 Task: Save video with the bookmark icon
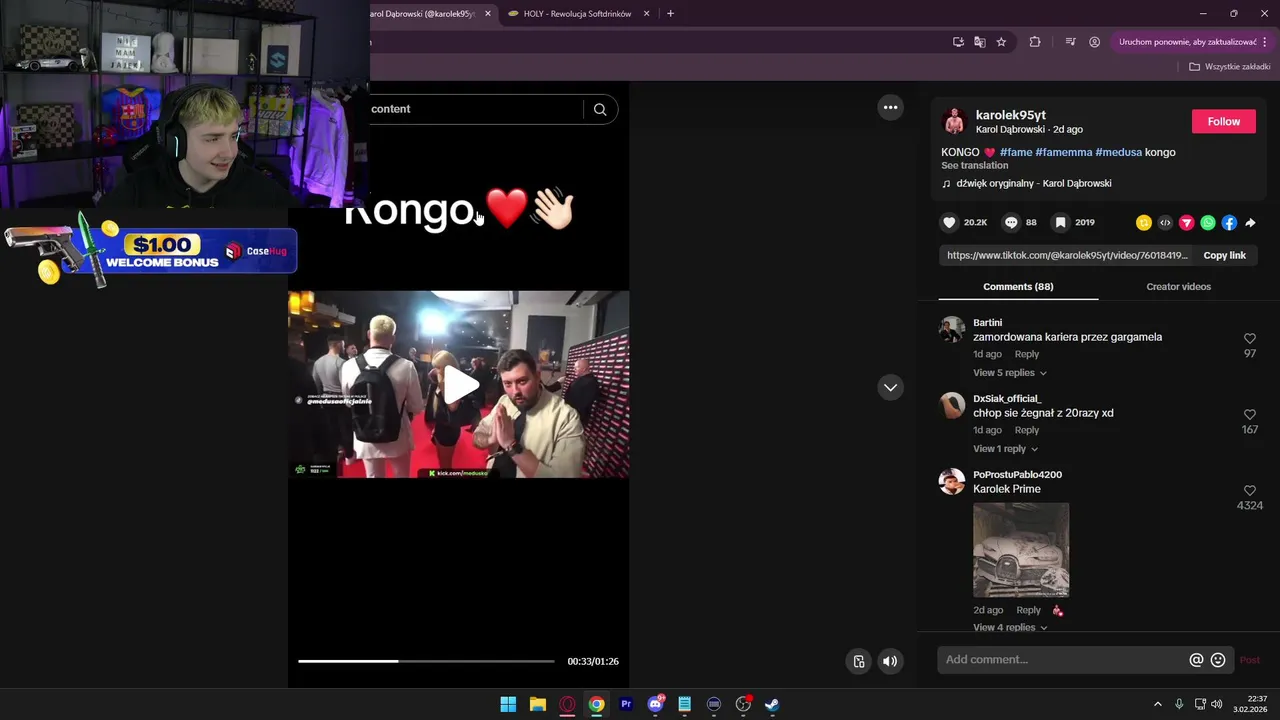click(x=1061, y=222)
